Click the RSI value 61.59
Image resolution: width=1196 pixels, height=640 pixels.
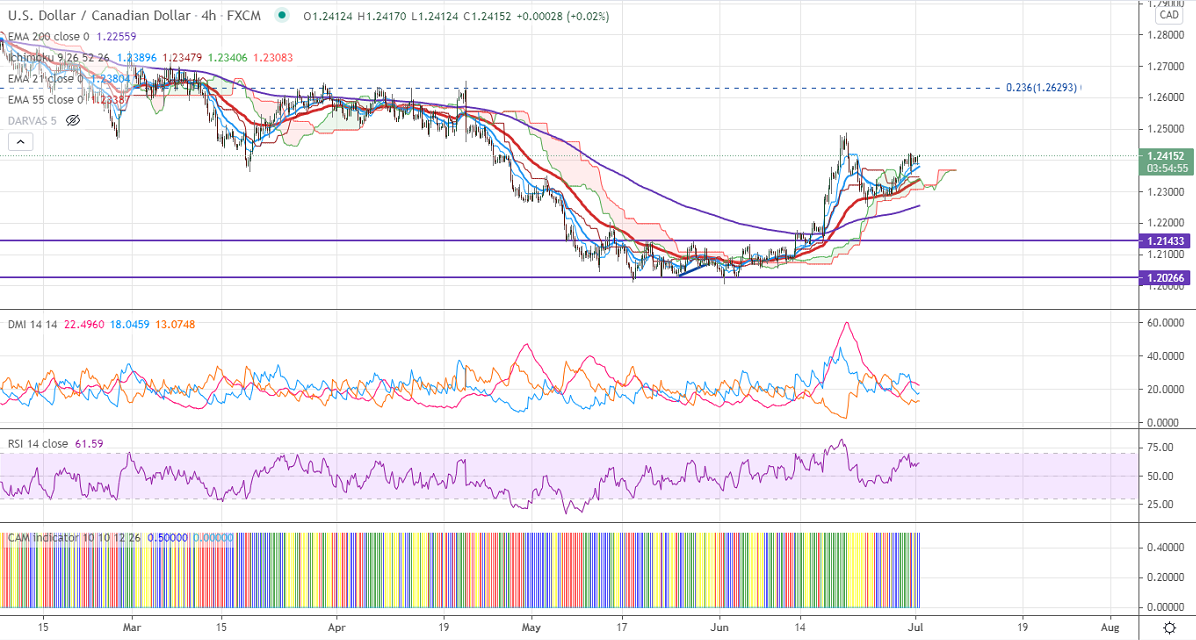click(x=89, y=443)
